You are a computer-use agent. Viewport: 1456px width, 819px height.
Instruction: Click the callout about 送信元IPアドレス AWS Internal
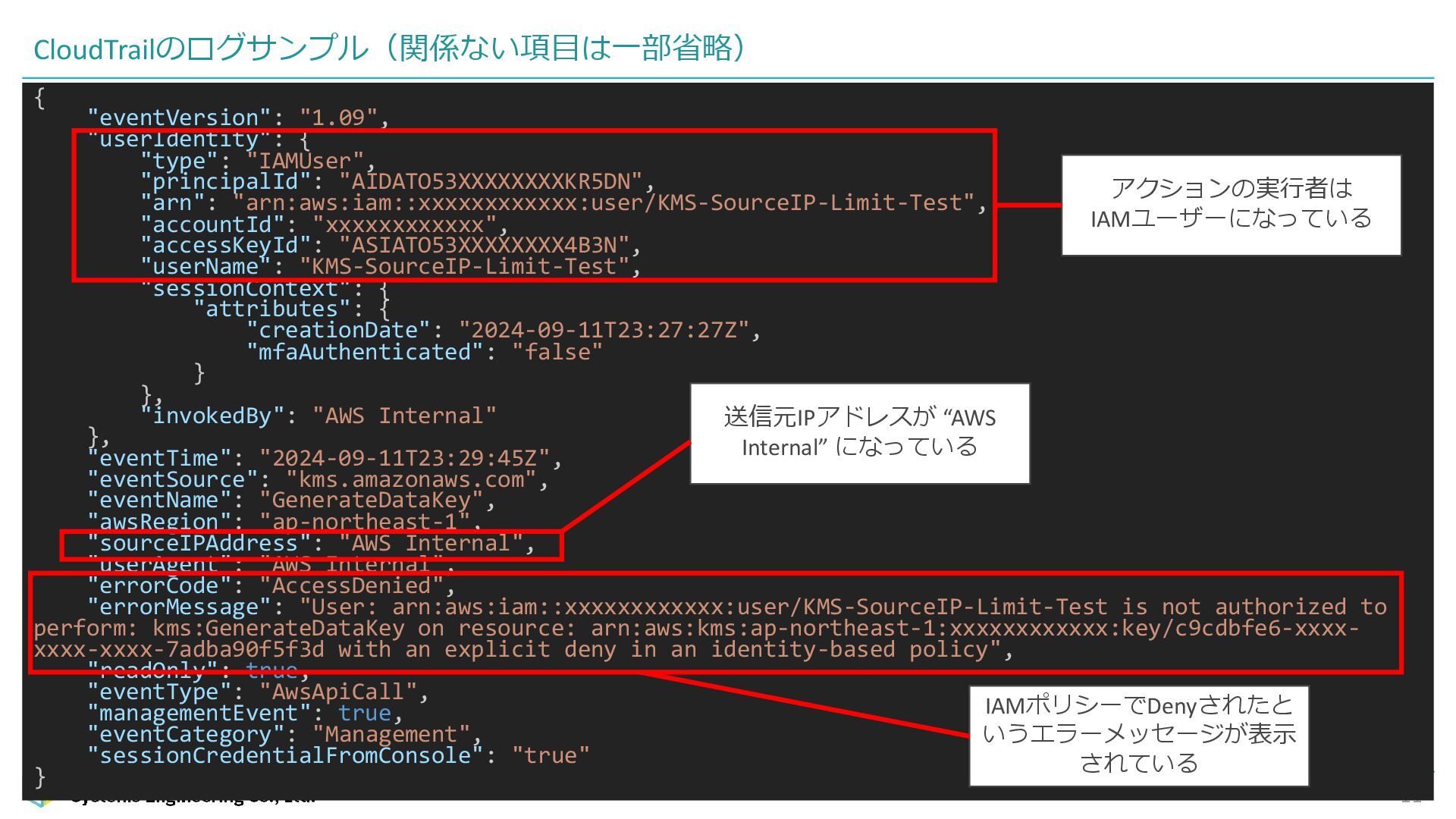(x=859, y=433)
